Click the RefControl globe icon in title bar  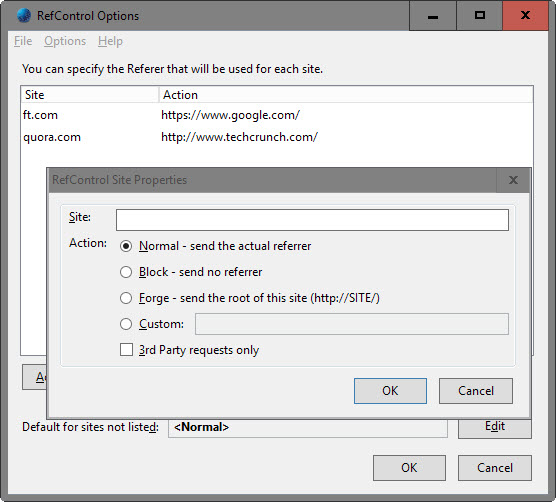click(24, 16)
